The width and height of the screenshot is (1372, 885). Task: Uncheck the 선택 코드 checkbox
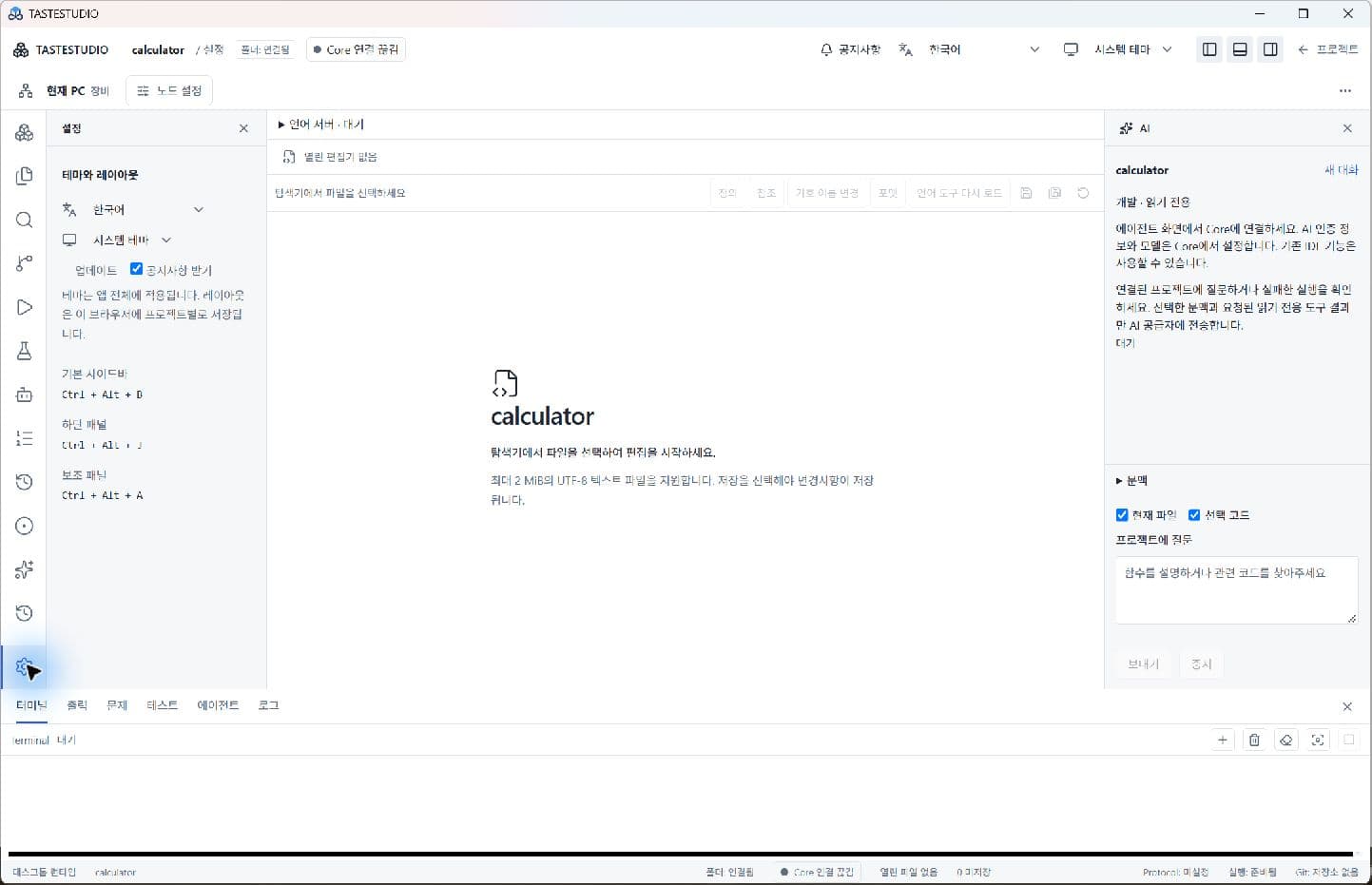[x=1194, y=515]
